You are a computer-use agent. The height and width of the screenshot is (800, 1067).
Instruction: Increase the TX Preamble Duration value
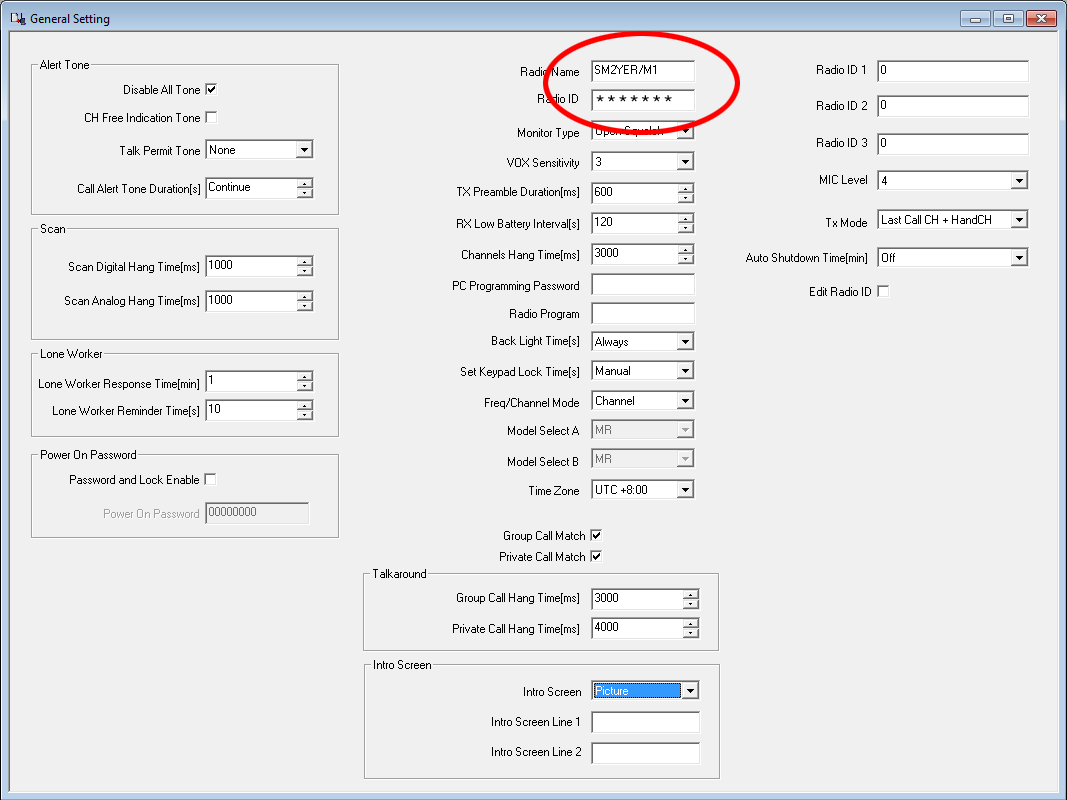tap(685, 188)
